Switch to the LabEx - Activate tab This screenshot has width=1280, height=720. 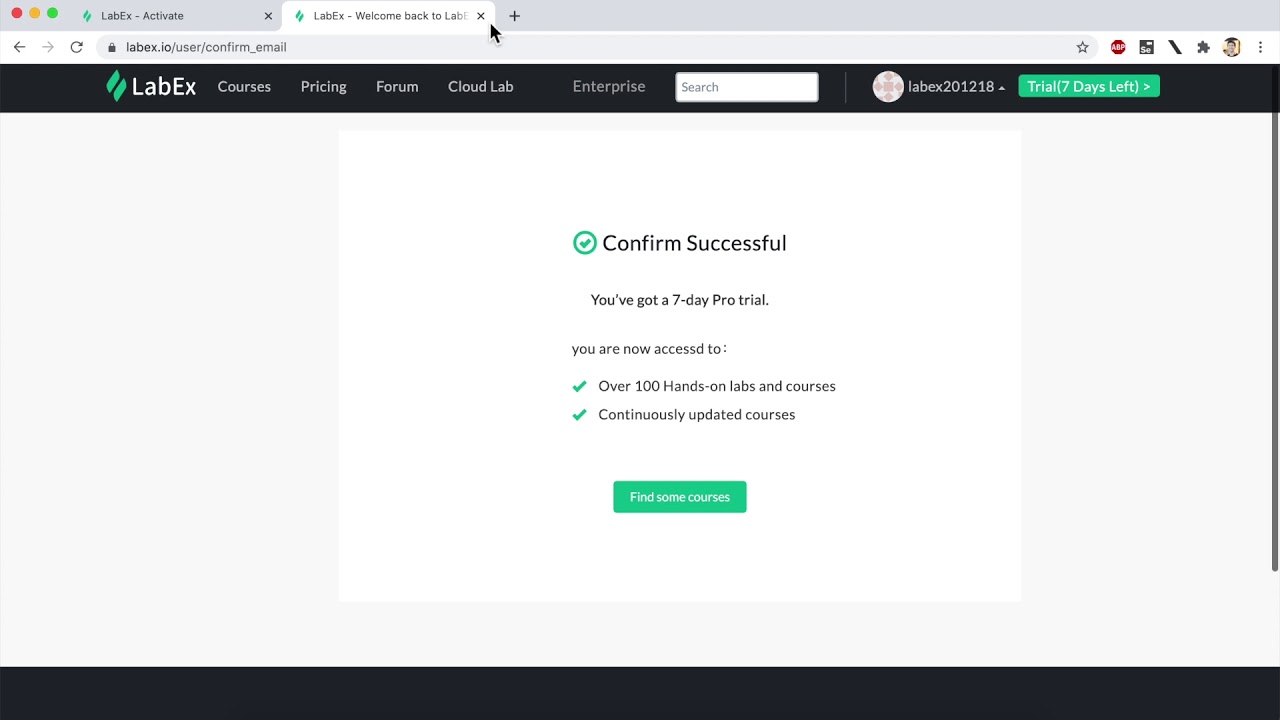click(176, 16)
